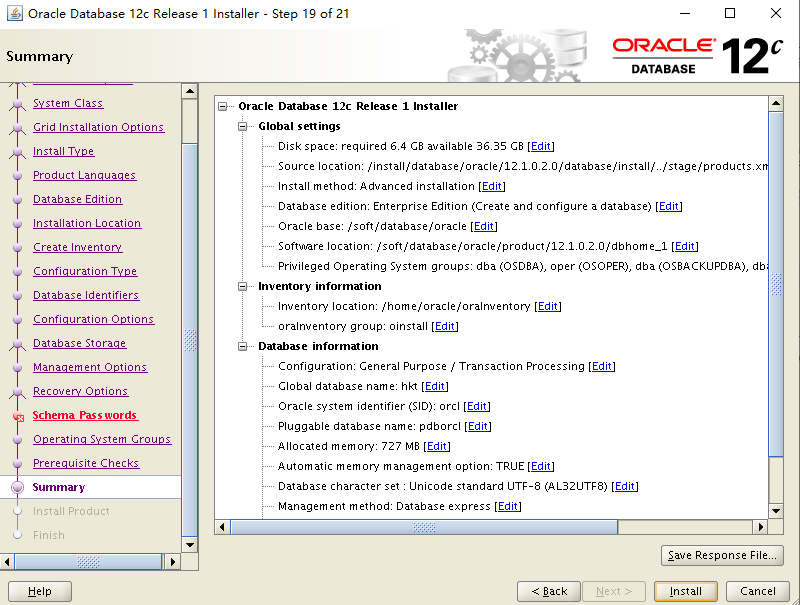Edit the Allocated memory setting
Image resolution: width=800 pixels, height=605 pixels.
[x=437, y=446]
